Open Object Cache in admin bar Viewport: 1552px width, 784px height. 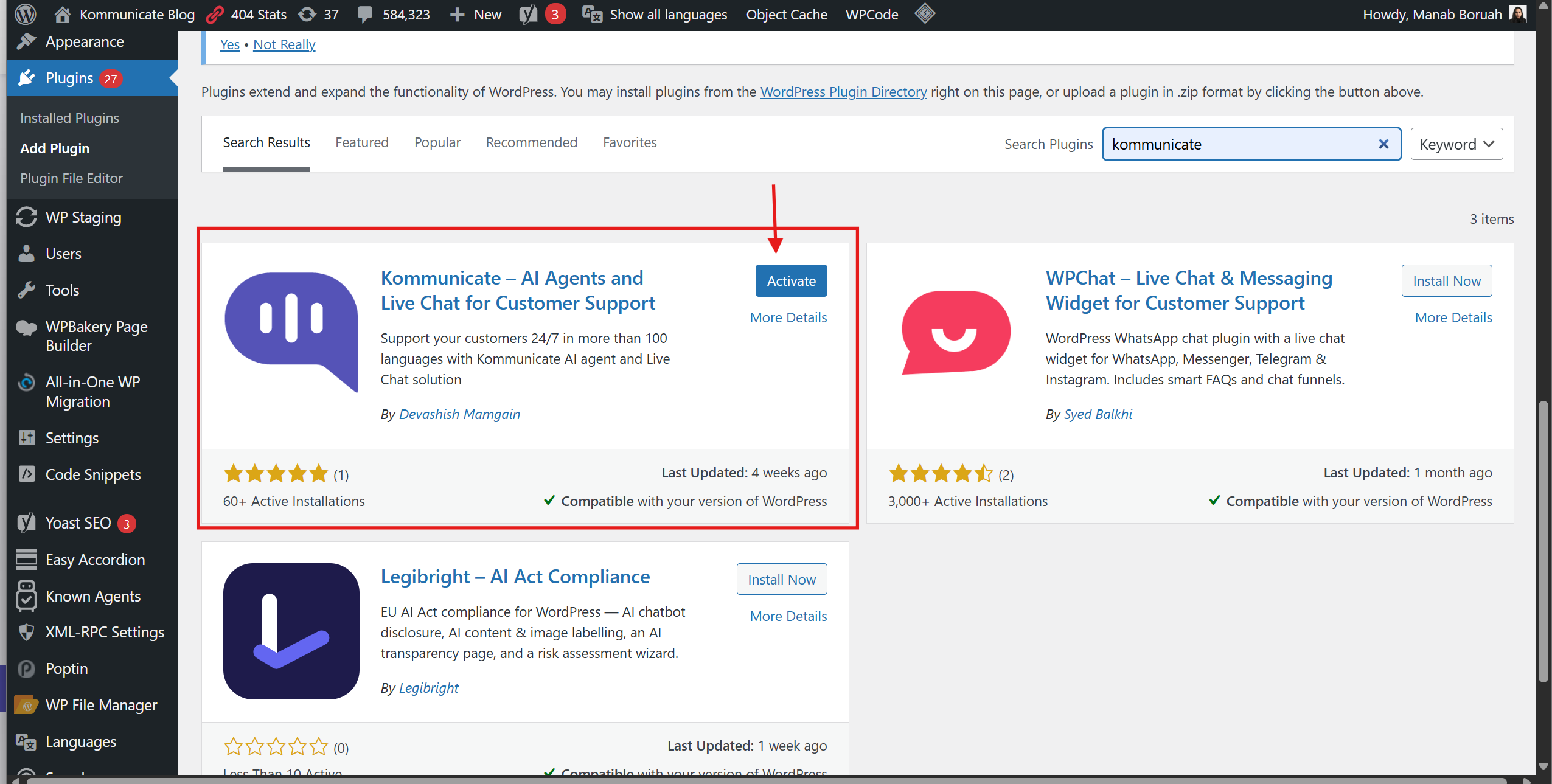[786, 15]
